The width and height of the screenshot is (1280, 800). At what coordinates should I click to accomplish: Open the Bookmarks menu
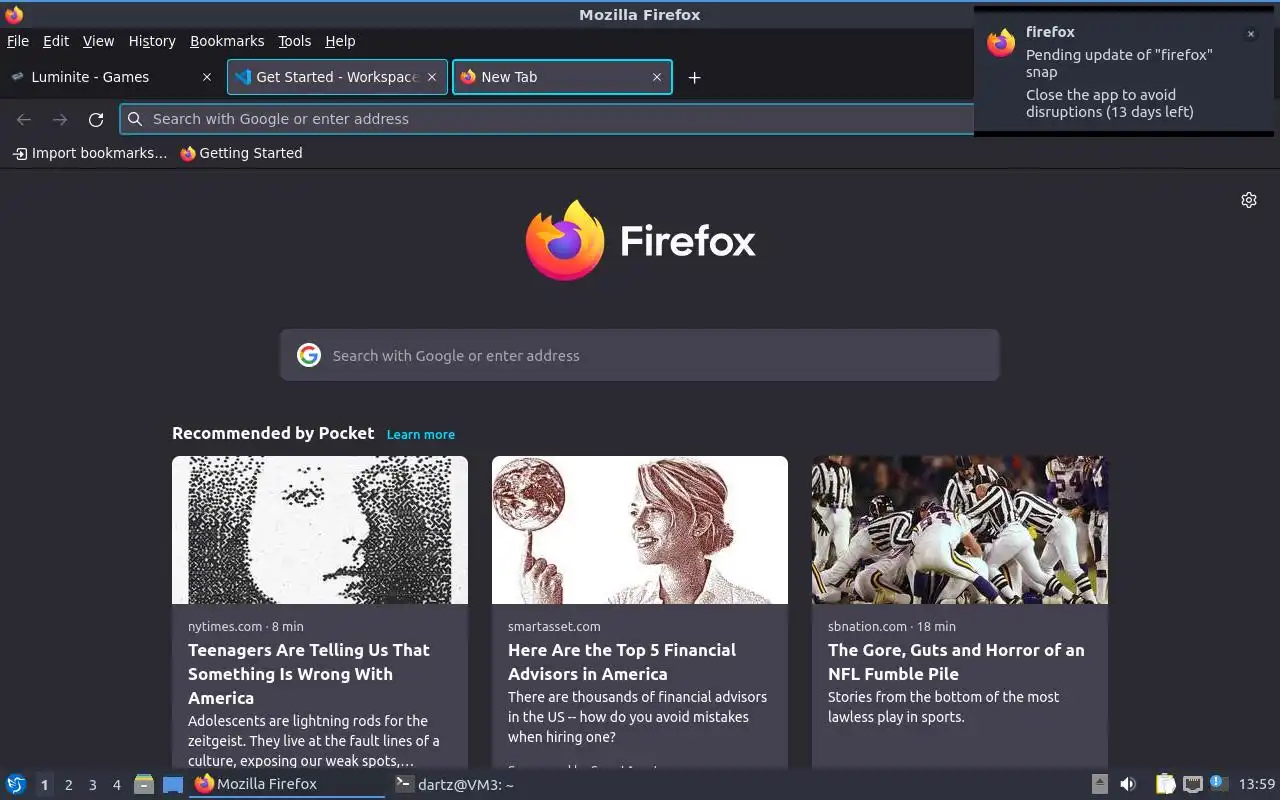(227, 41)
